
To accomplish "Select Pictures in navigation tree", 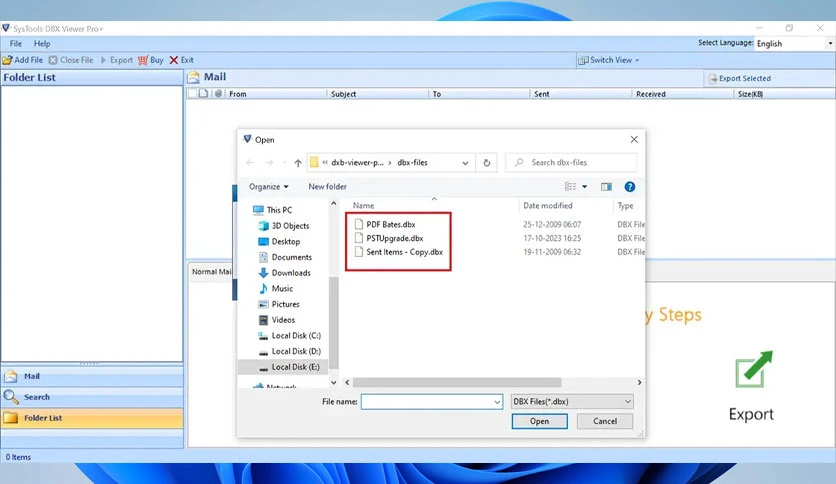I will [279, 304].
